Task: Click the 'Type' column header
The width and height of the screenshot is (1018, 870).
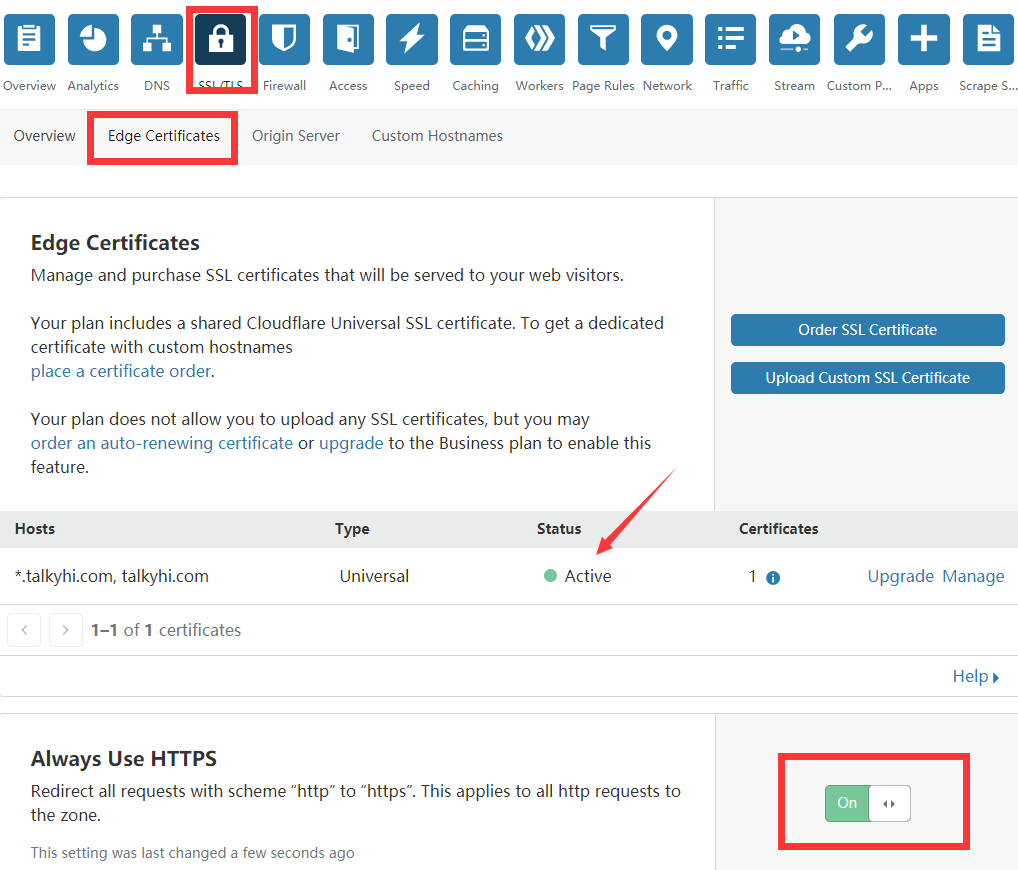Action: [352, 529]
